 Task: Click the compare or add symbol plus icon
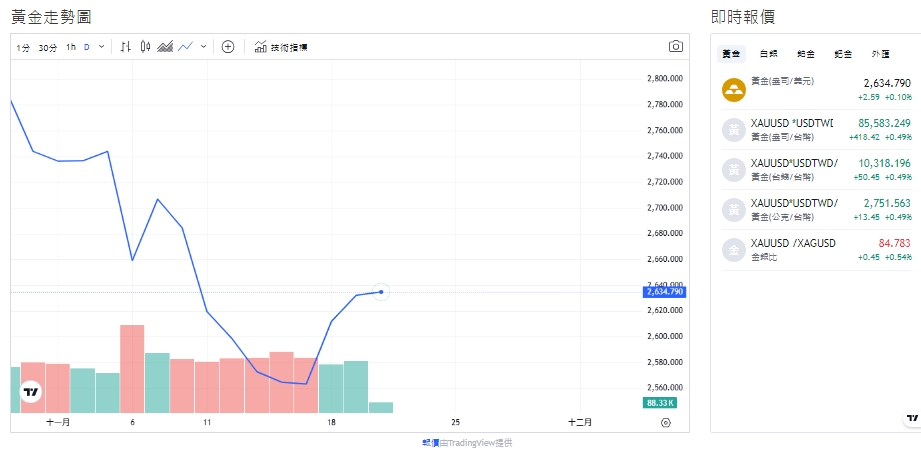(x=228, y=47)
